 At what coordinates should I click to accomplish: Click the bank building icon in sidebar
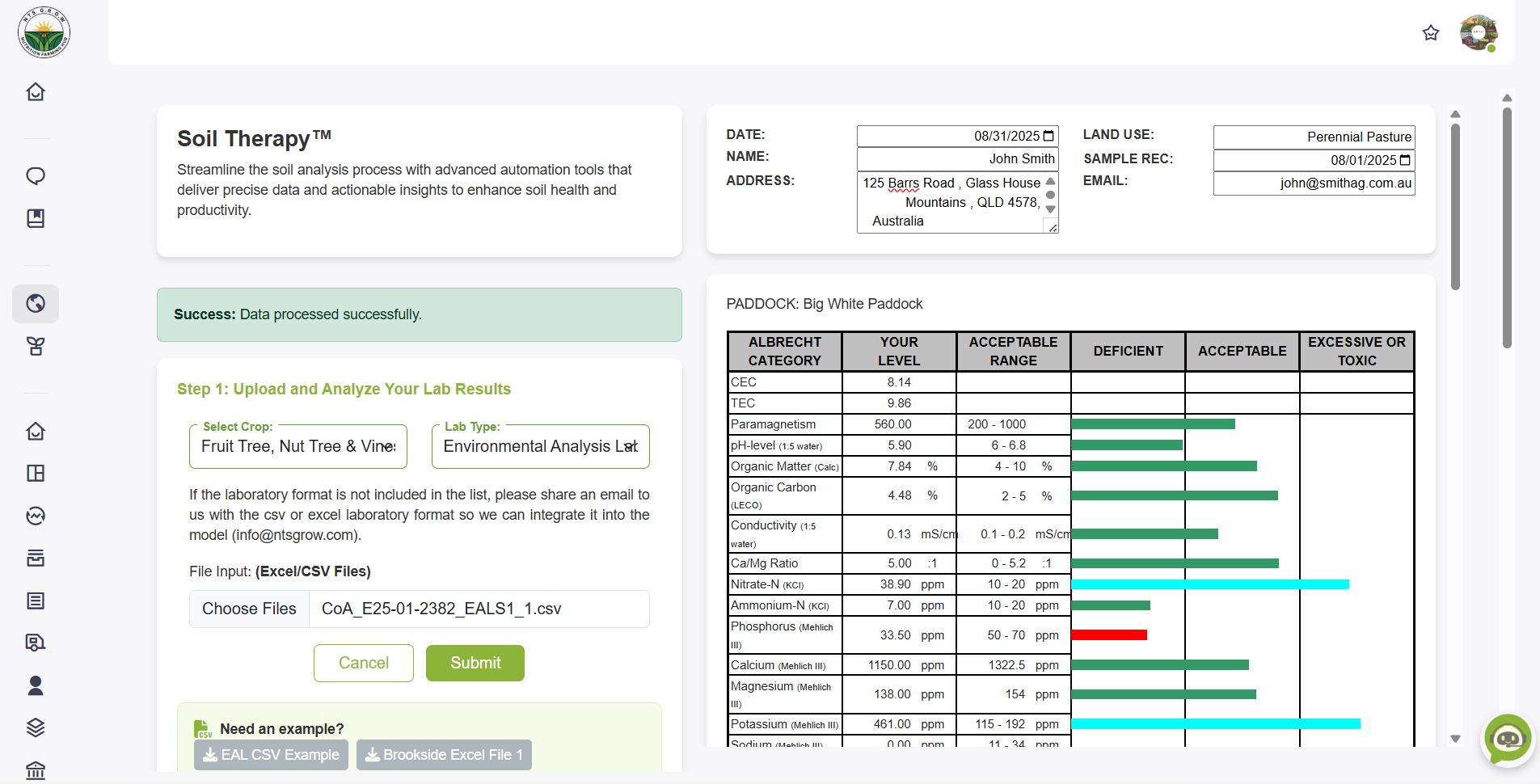point(36,769)
